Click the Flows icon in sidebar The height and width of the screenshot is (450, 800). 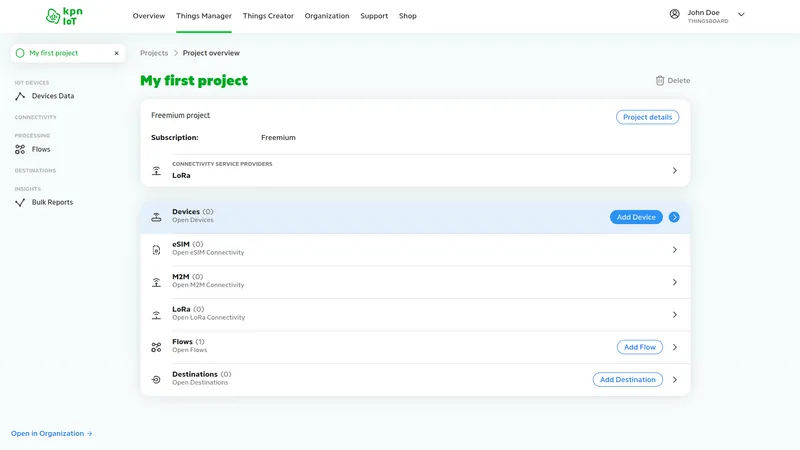pyautogui.click(x=20, y=149)
